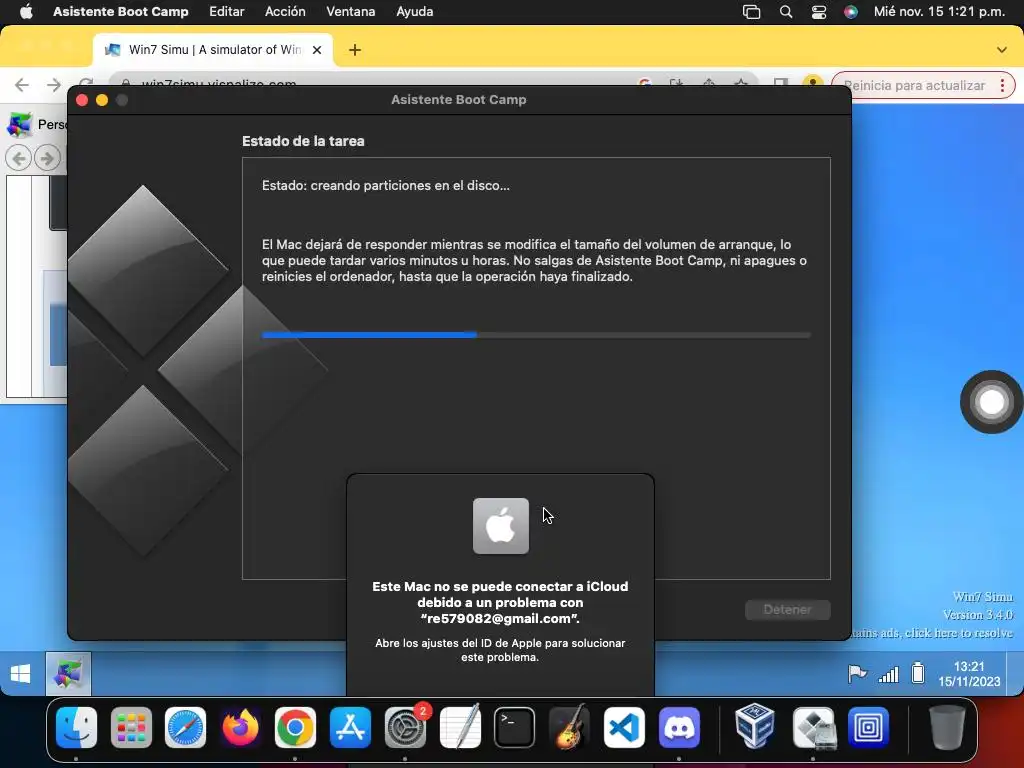
Task: Open System Settings with badge 2
Action: point(405,727)
